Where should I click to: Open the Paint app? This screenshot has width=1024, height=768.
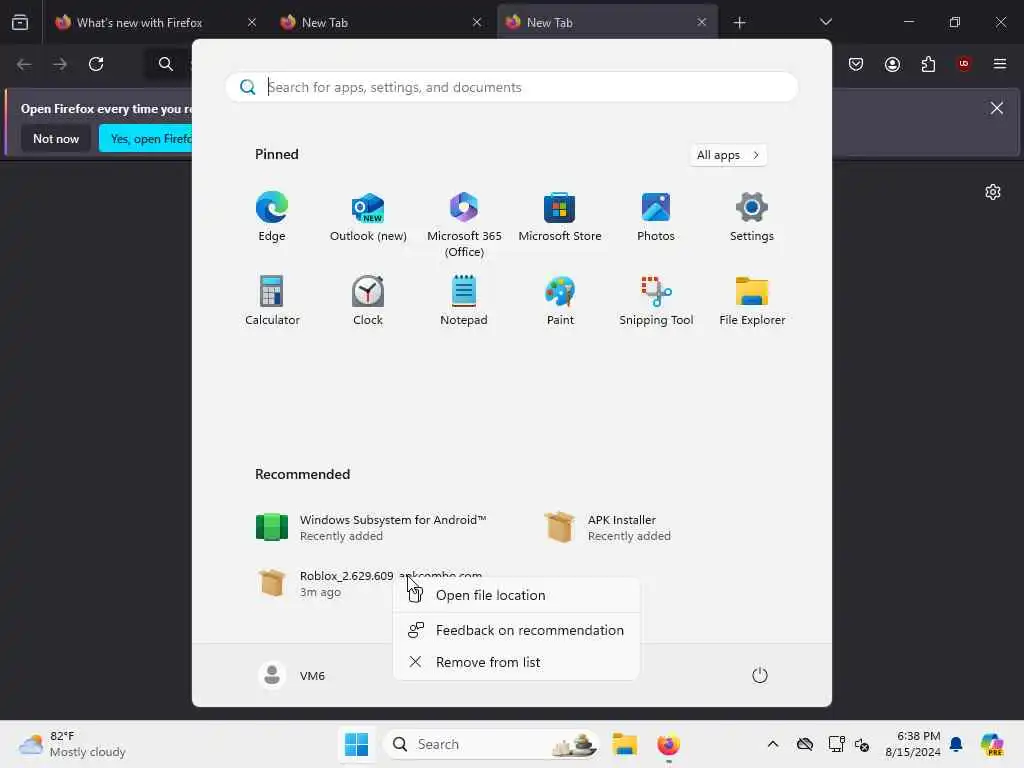pyautogui.click(x=560, y=300)
